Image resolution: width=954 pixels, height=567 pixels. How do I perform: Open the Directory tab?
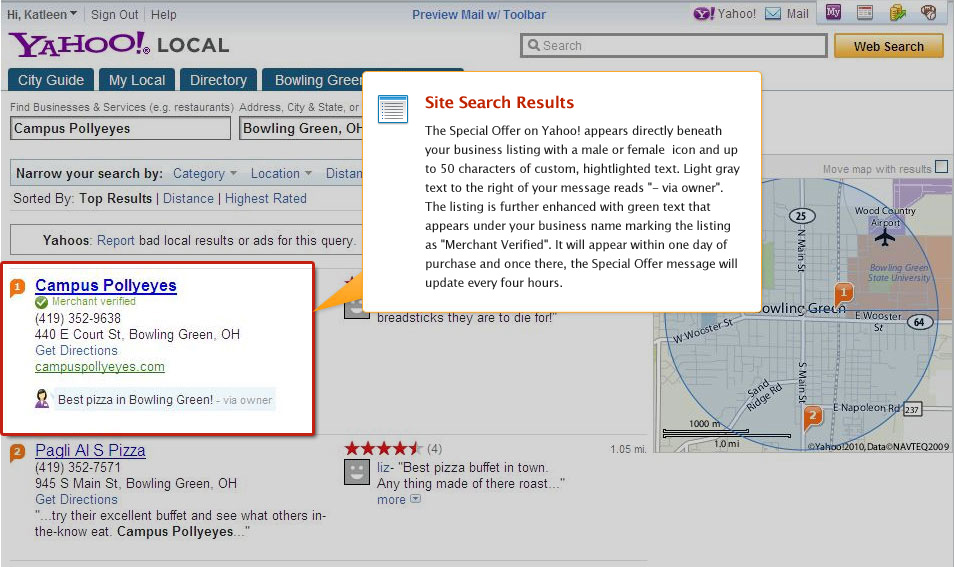[x=218, y=80]
